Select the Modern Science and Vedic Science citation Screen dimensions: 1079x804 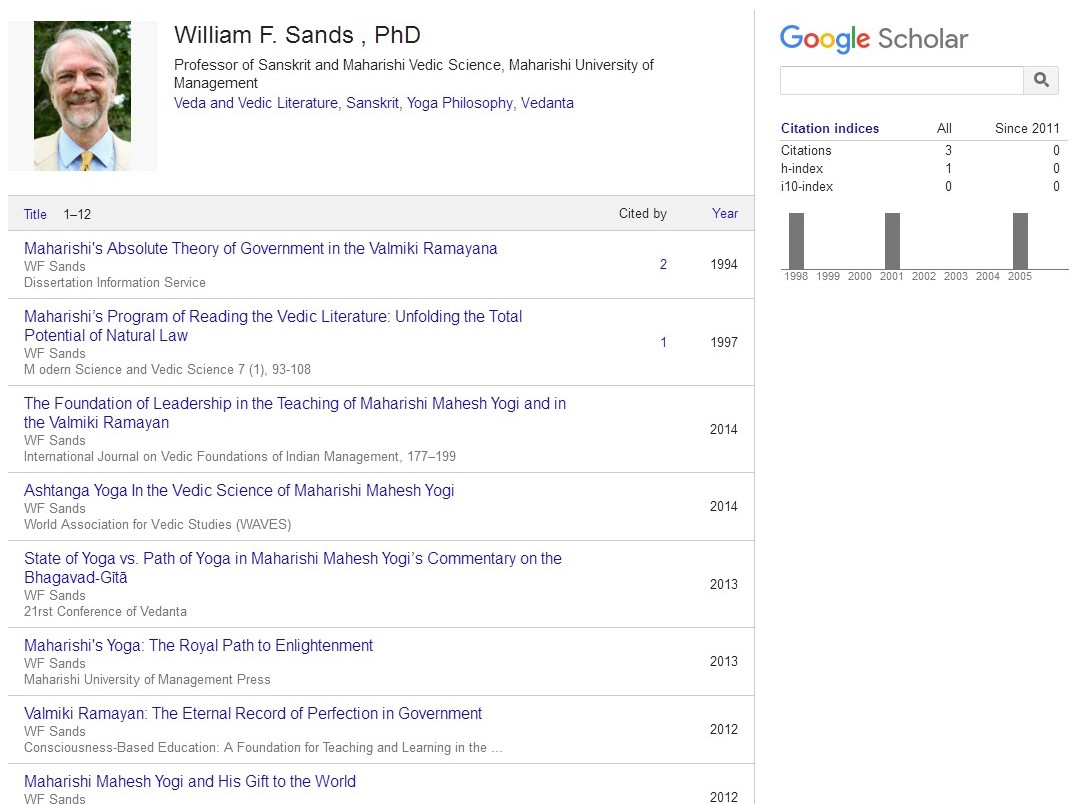coord(167,370)
